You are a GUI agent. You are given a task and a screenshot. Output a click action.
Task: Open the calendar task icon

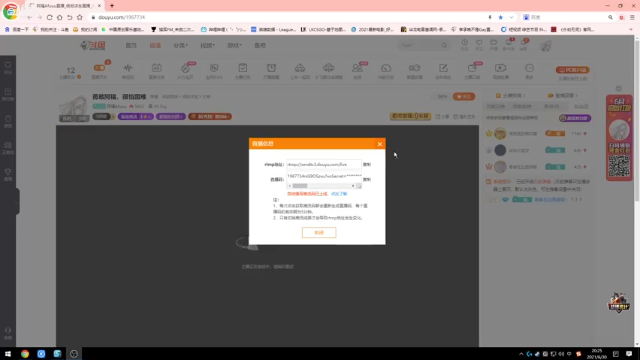pos(156,68)
